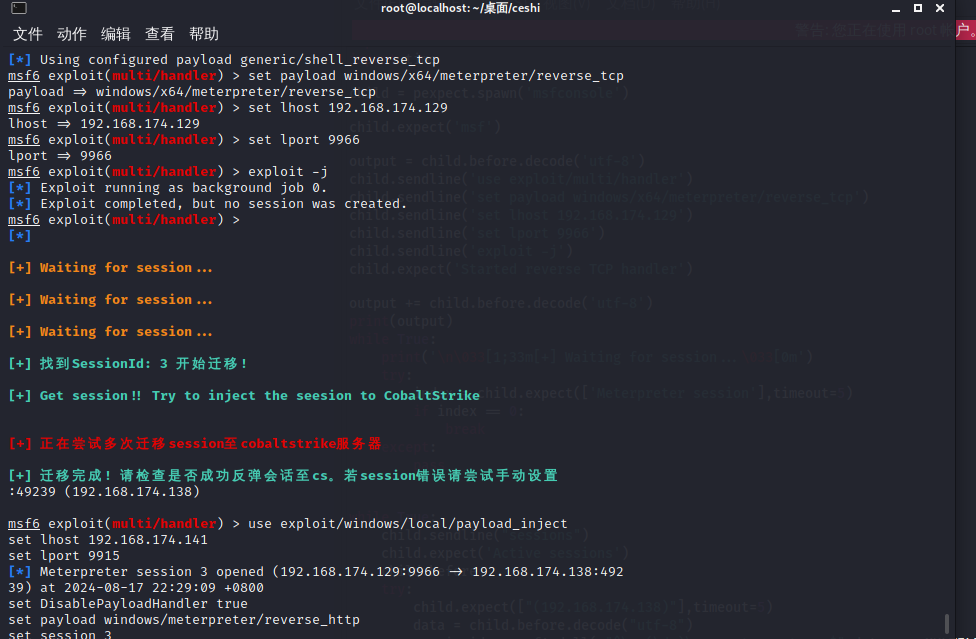Click red '正在尝试多次迁移session' line
Viewport: 976px width, 639px height.
195,444
